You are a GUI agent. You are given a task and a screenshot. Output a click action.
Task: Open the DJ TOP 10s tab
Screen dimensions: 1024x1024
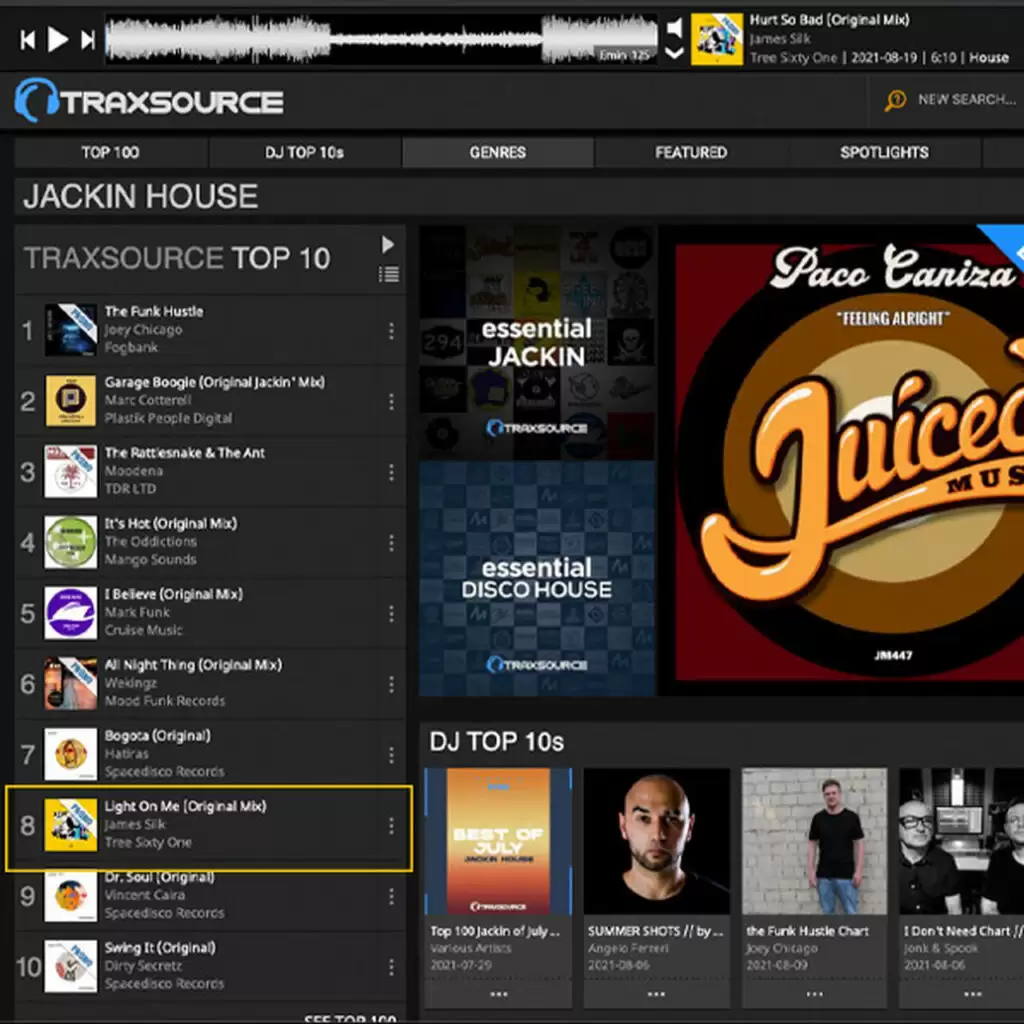tap(304, 153)
